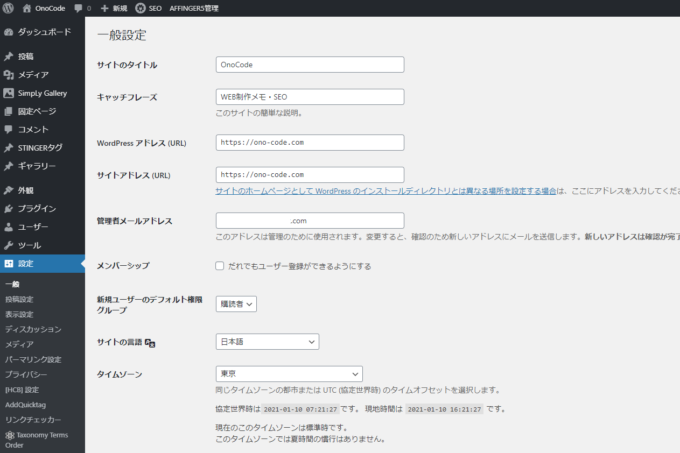Focus the キャッチフレーズ tagline input field

click(x=309, y=97)
